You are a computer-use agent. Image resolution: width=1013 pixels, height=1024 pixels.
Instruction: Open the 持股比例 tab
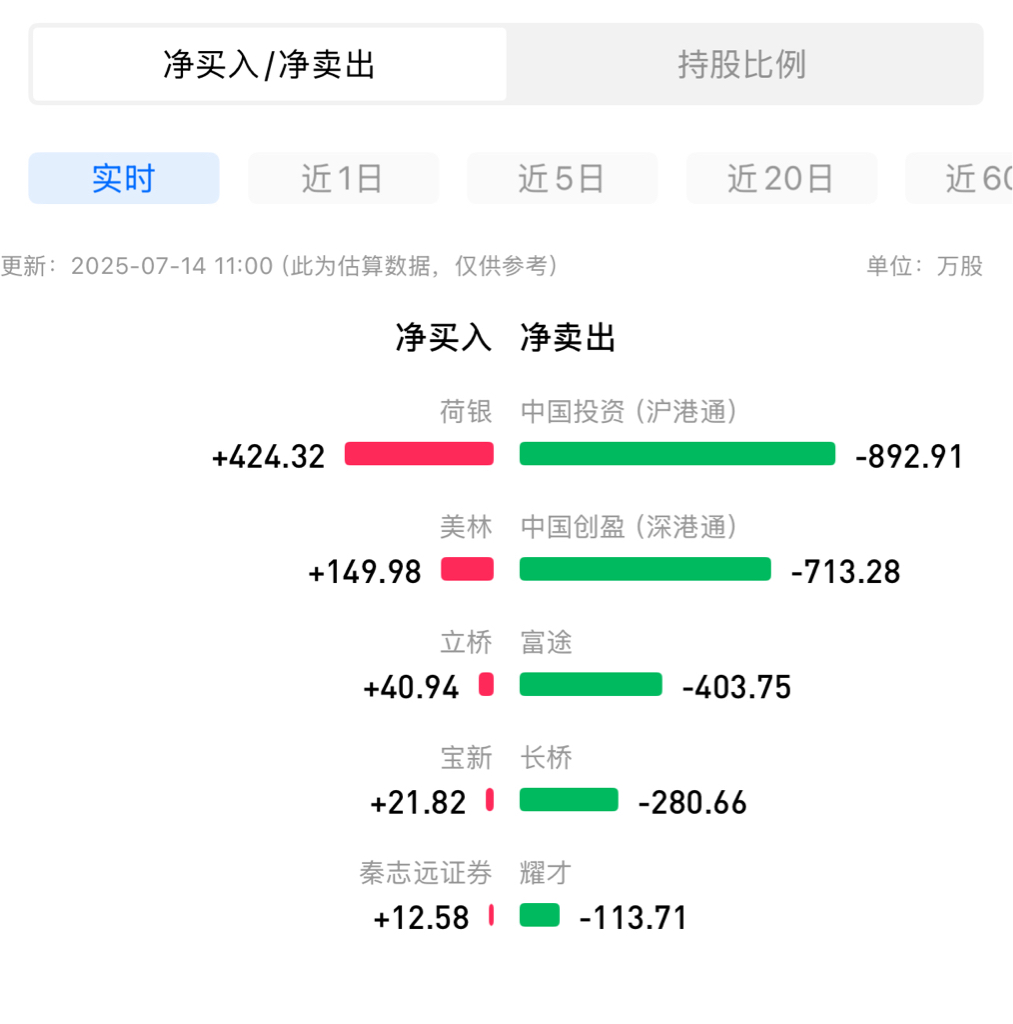[743, 64]
